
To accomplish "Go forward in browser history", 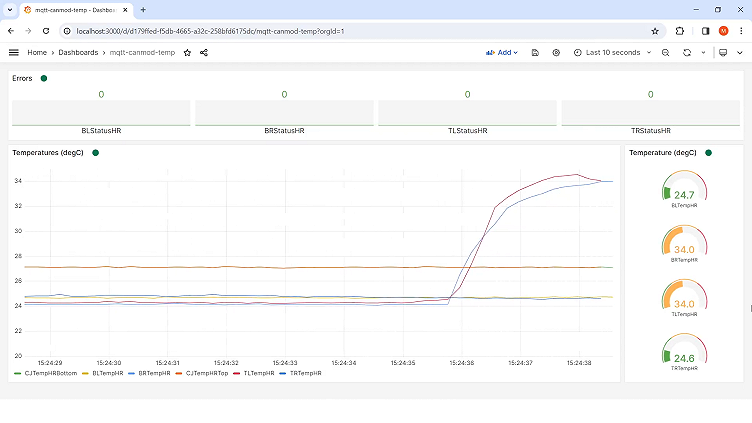I will 28,31.
